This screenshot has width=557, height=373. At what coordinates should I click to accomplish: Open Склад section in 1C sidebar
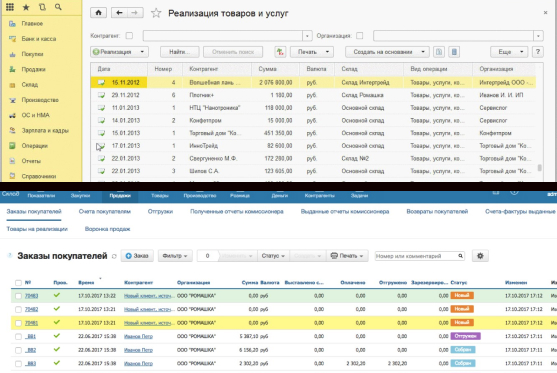[x=29, y=85]
